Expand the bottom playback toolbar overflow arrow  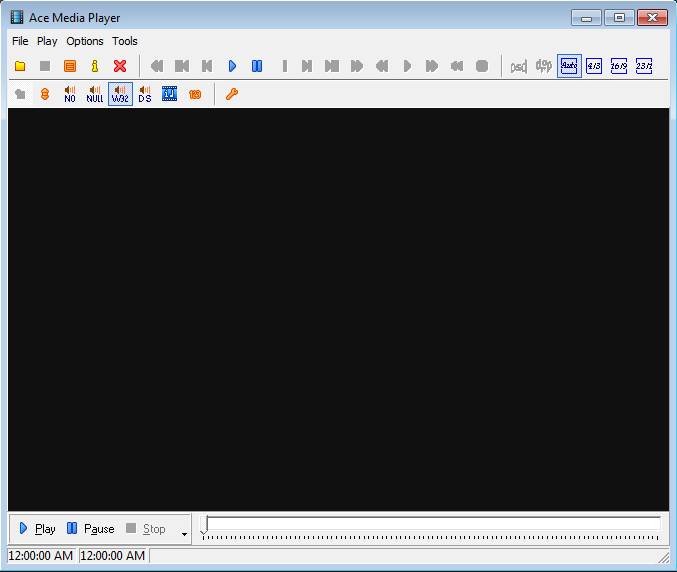[x=184, y=534]
